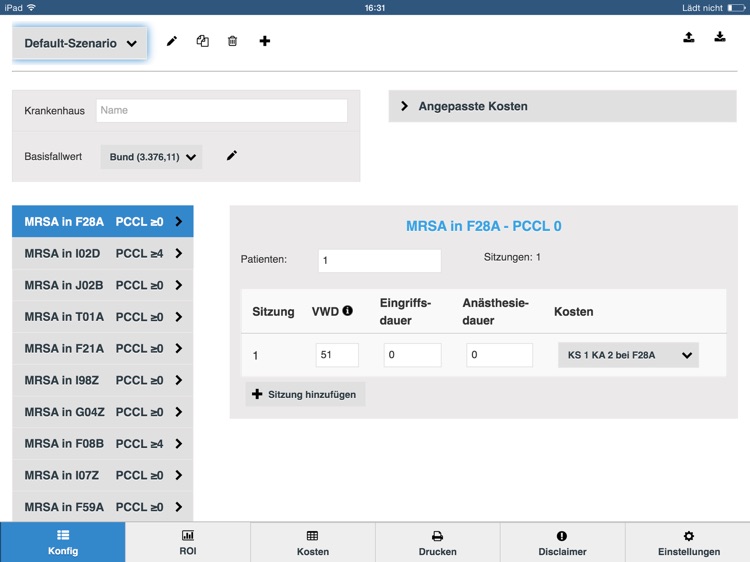750x562 pixels.
Task: Open MRSA in I98Z PCCL ≥0 entry
Action: click(103, 380)
